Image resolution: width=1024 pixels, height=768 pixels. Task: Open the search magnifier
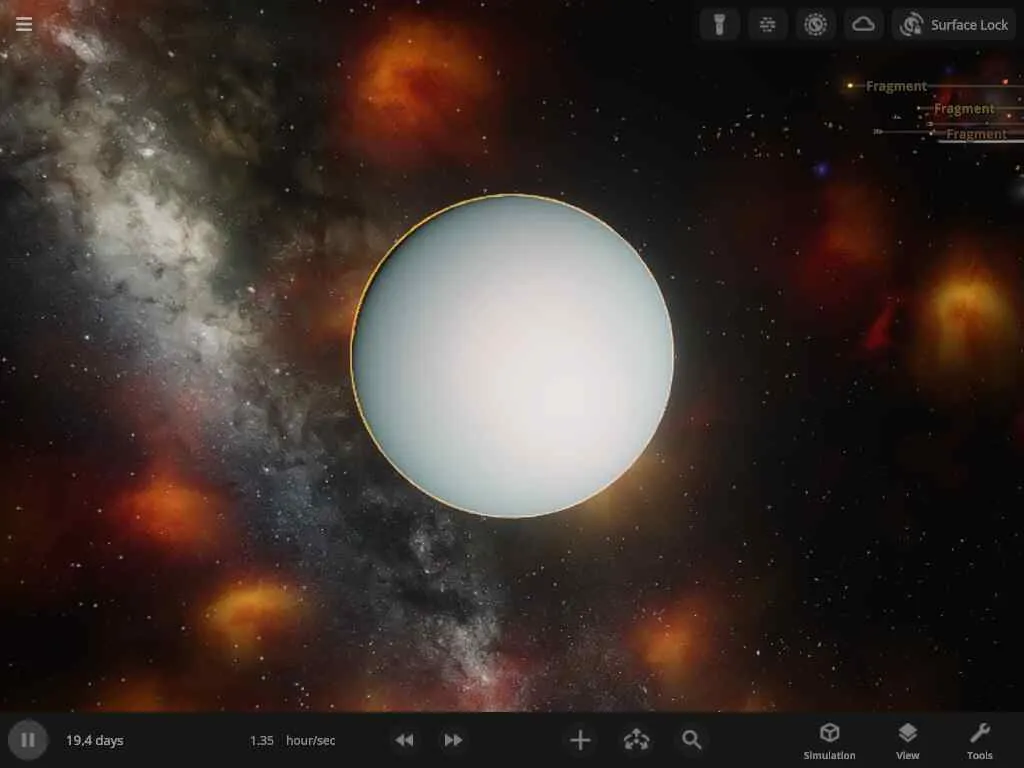pyautogui.click(x=692, y=740)
